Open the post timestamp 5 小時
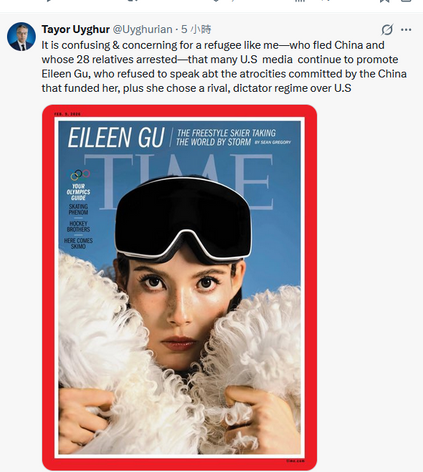This screenshot has height=472, width=423. pos(196,29)
